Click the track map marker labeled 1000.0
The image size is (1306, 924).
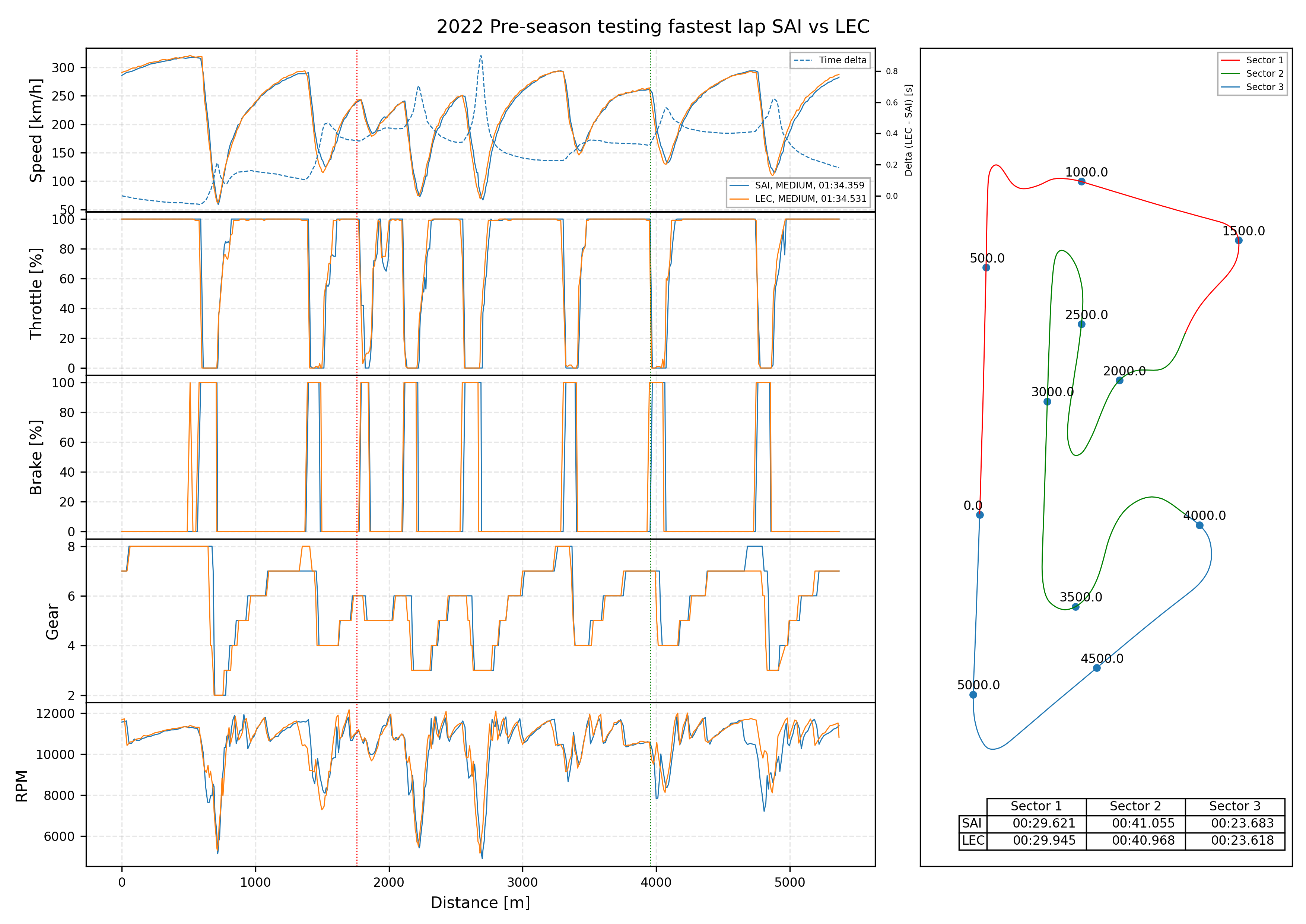pos(1081,181)
